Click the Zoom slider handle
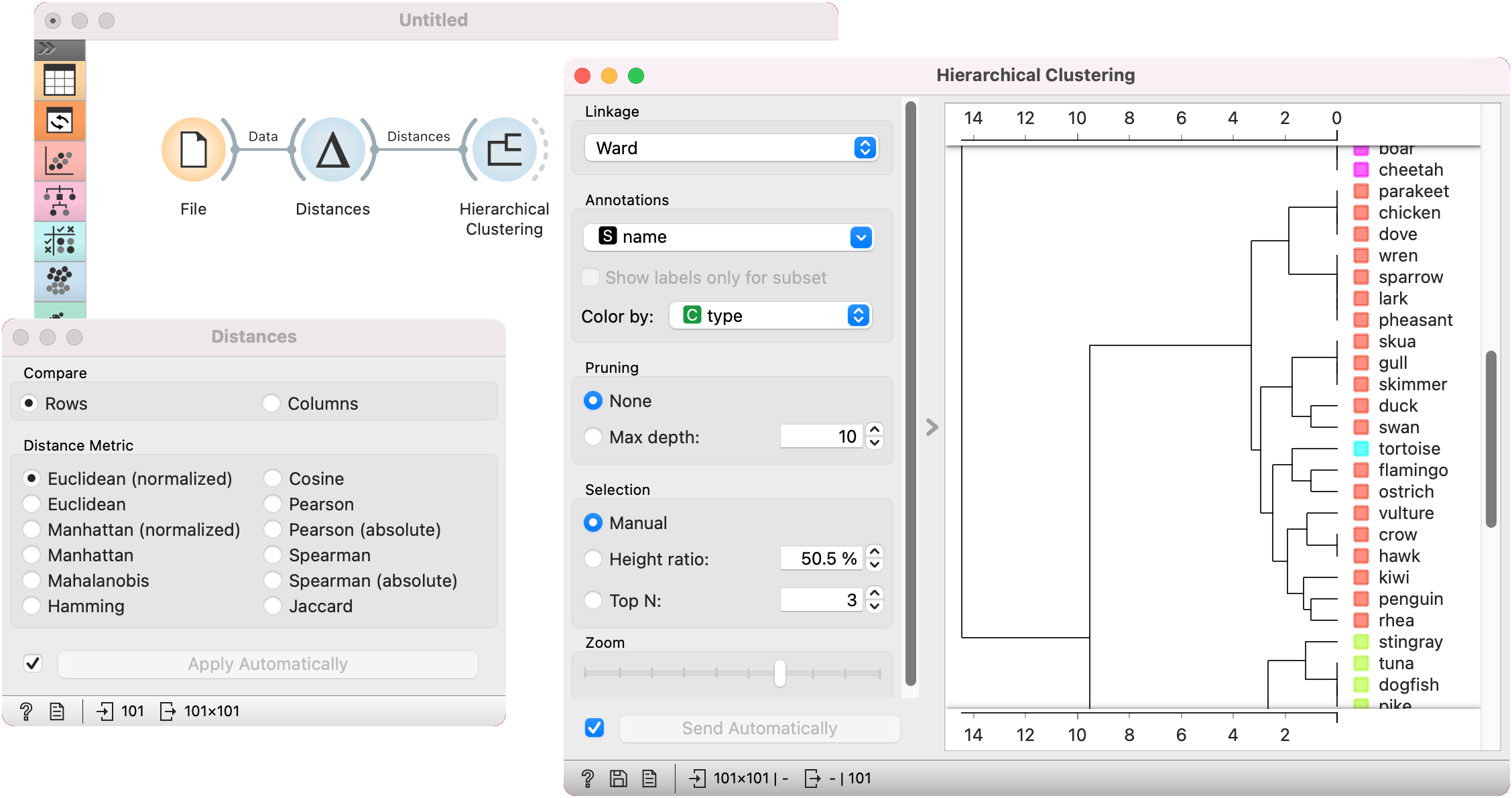1512x798 pixels. [x=779, y=673]
